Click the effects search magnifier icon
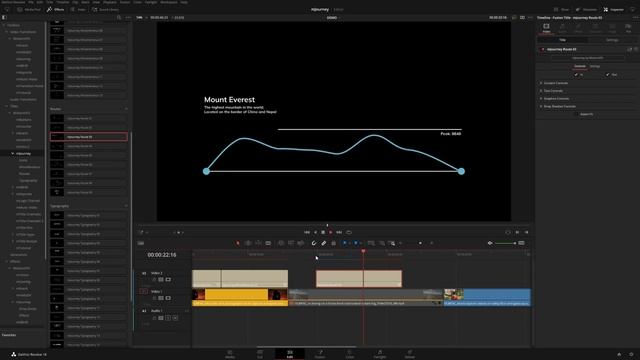Image resolution: width=640 pixels, height=360 pixels. point(119,18)
